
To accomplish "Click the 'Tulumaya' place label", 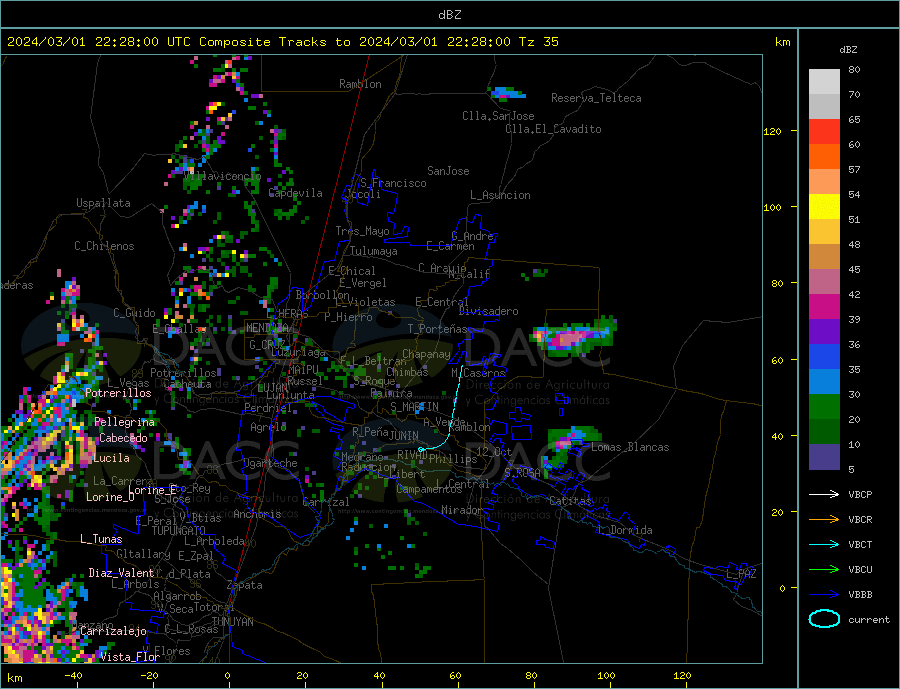I will click(374, 251).
